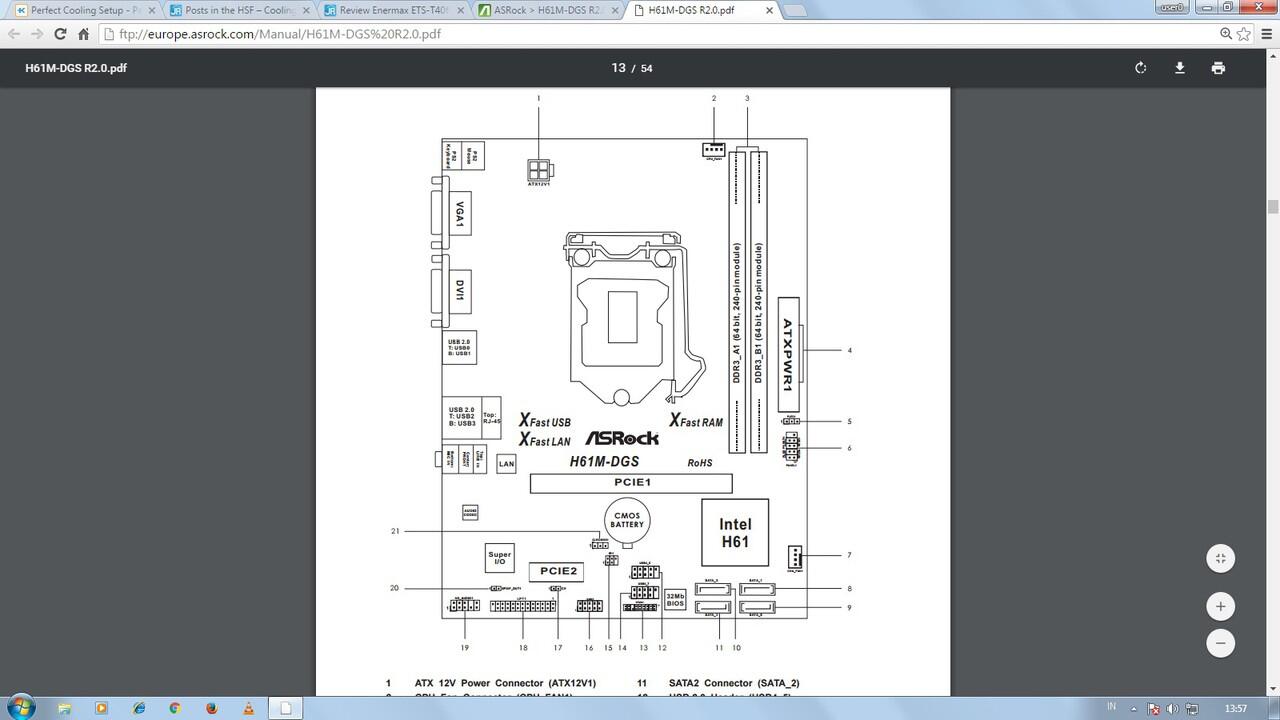The image size is (1280, 720).
Task: Open the Chrome menu
Action: (1266, 33)
